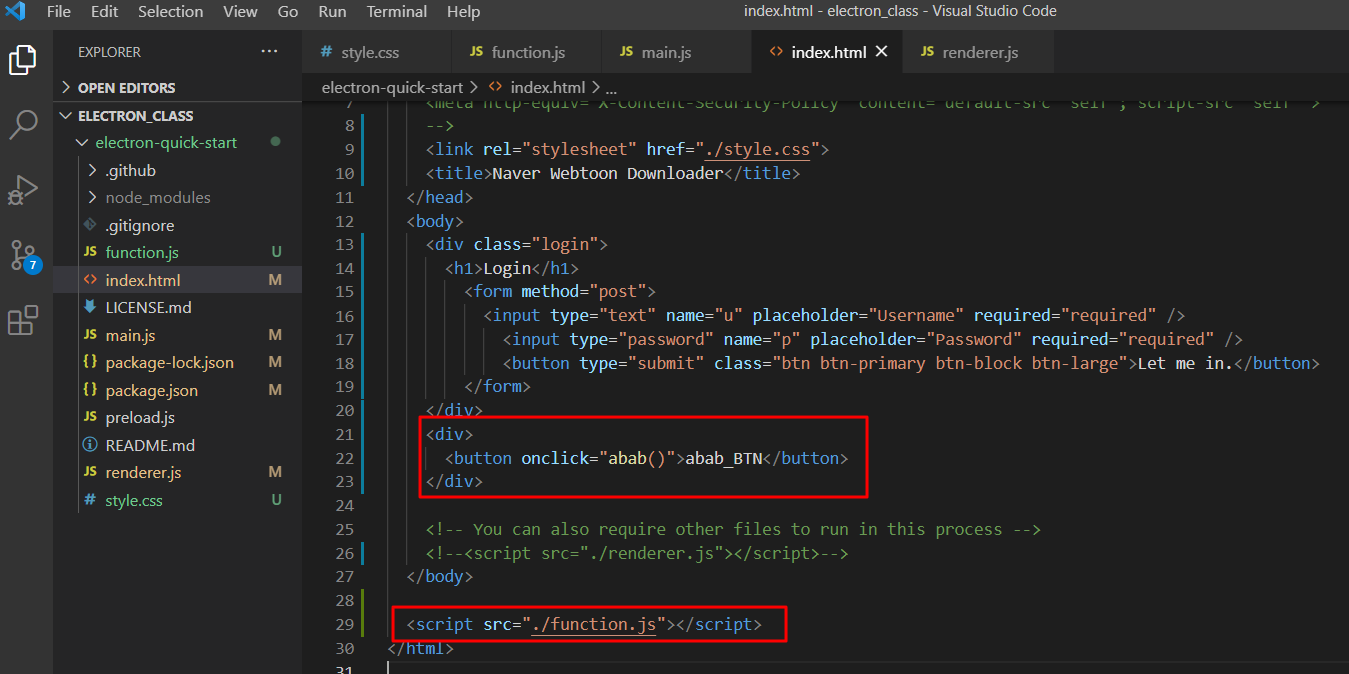Click the onclick attribute on line 22
The width and height of the screenshot is (1349, 674).
[x=555, y=459]
